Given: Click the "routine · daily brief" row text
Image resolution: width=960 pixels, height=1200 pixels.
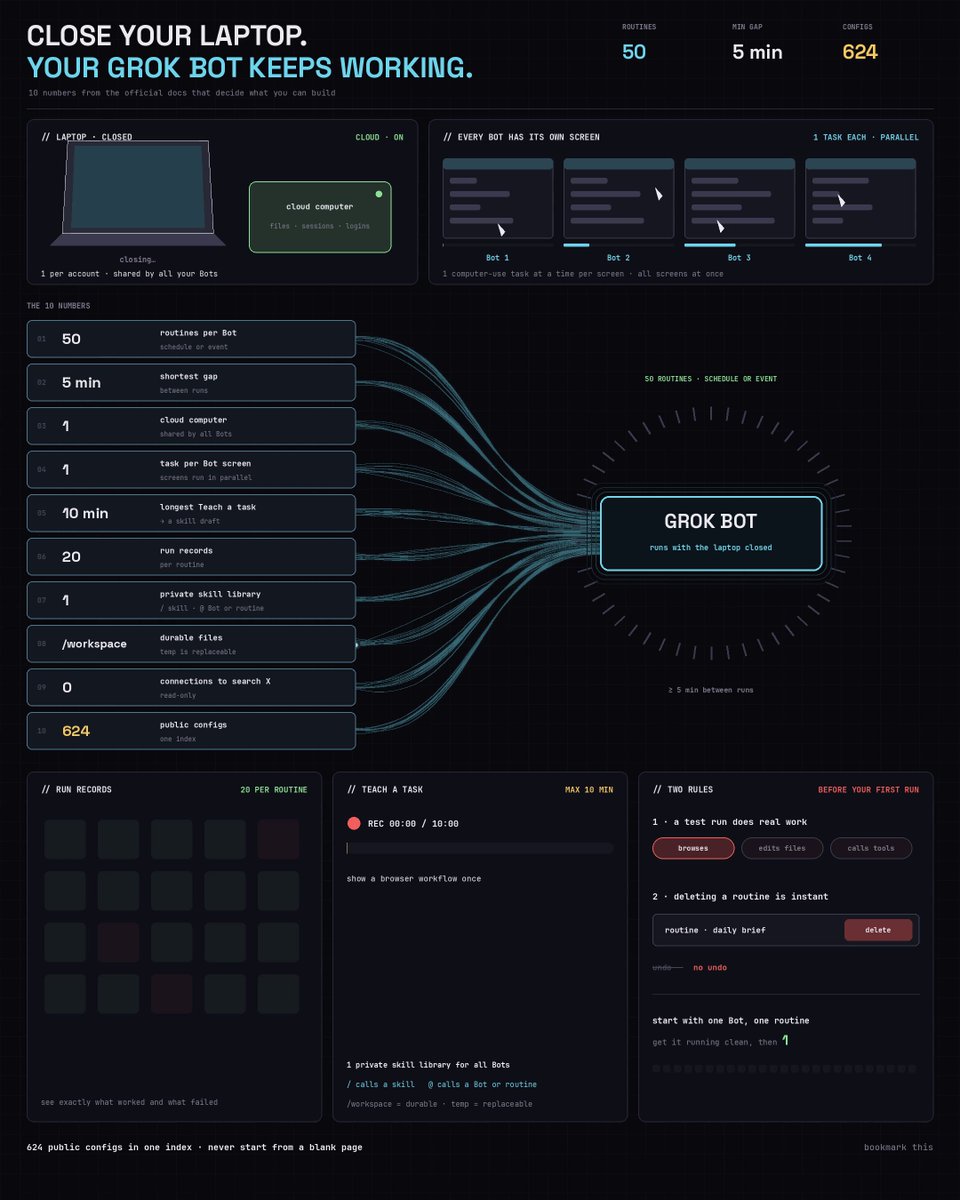Looking at the screenshot, I should 715,930.
